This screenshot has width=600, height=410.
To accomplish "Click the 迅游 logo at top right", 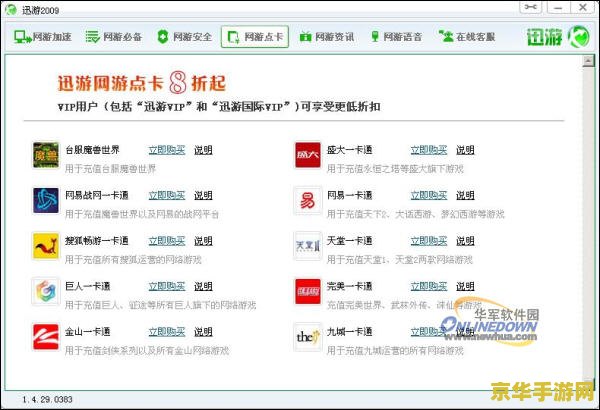I will coord(558,37).
